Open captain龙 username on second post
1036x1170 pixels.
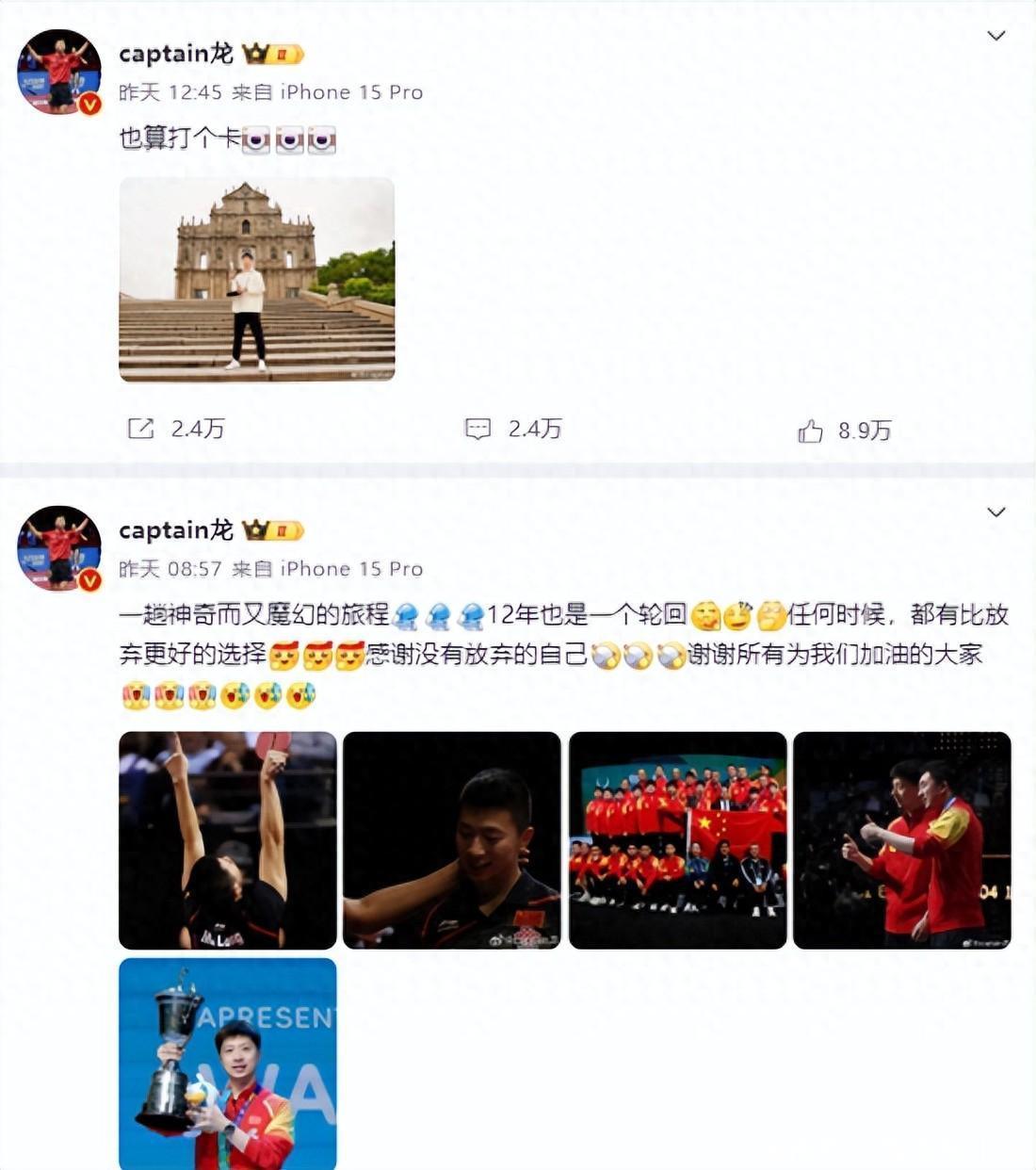click(x=176, y=530)
